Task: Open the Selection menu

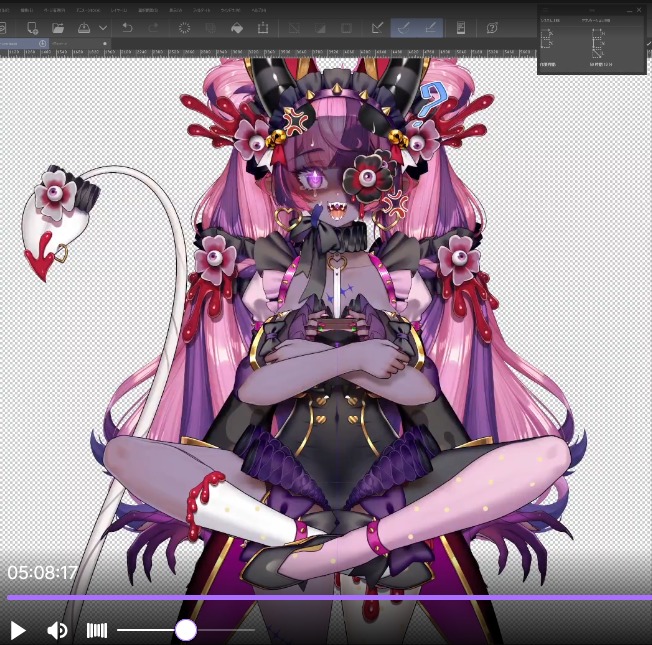Action: pyautogui.click(x=148, y=10)
